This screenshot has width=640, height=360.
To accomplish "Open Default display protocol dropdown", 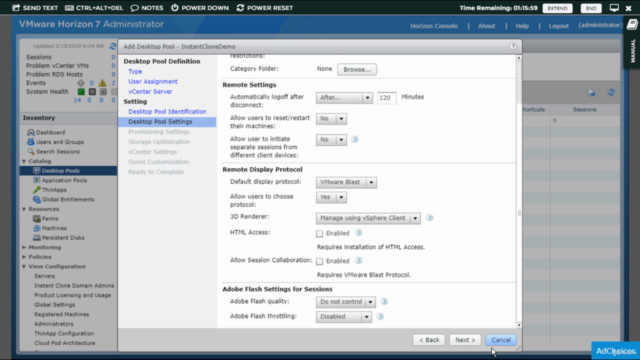I will point(346,182).
